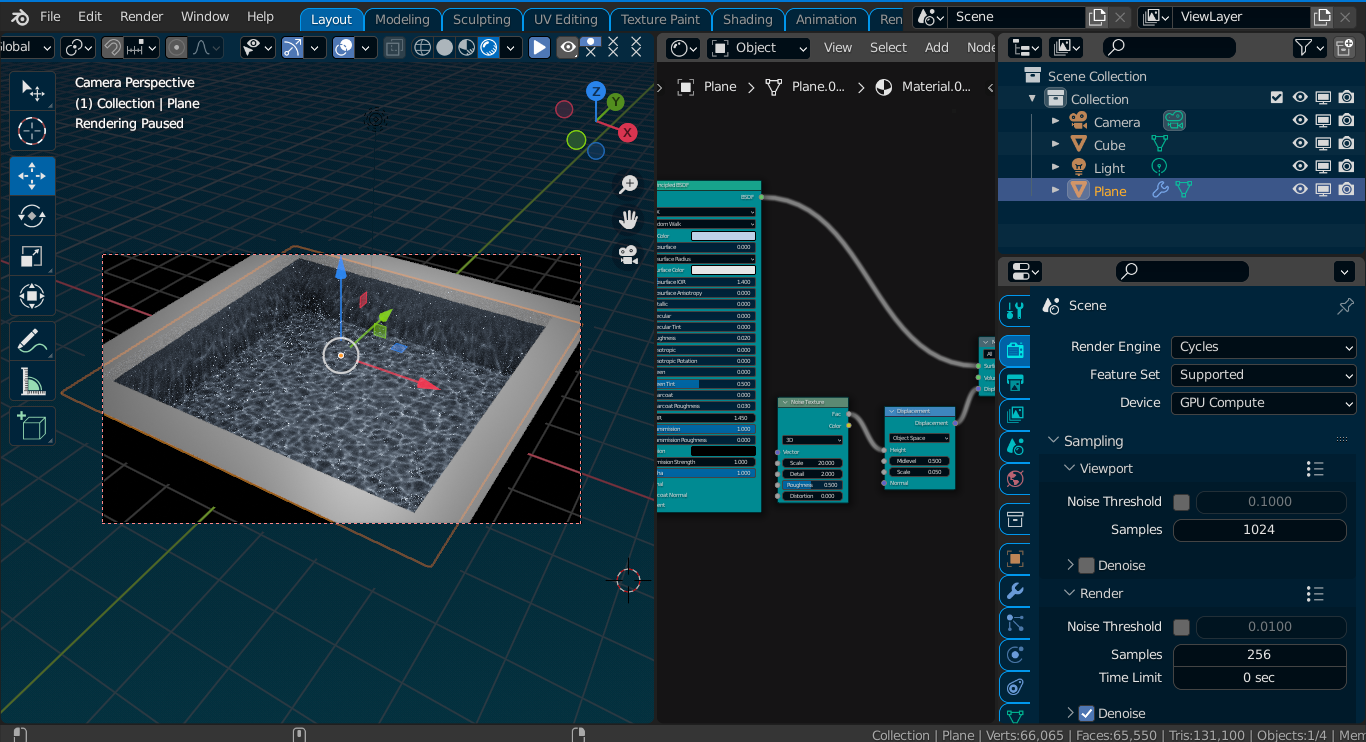Open the node editor Add menu
Viewport: 1366px width, 742px height.
click(937, 48)
